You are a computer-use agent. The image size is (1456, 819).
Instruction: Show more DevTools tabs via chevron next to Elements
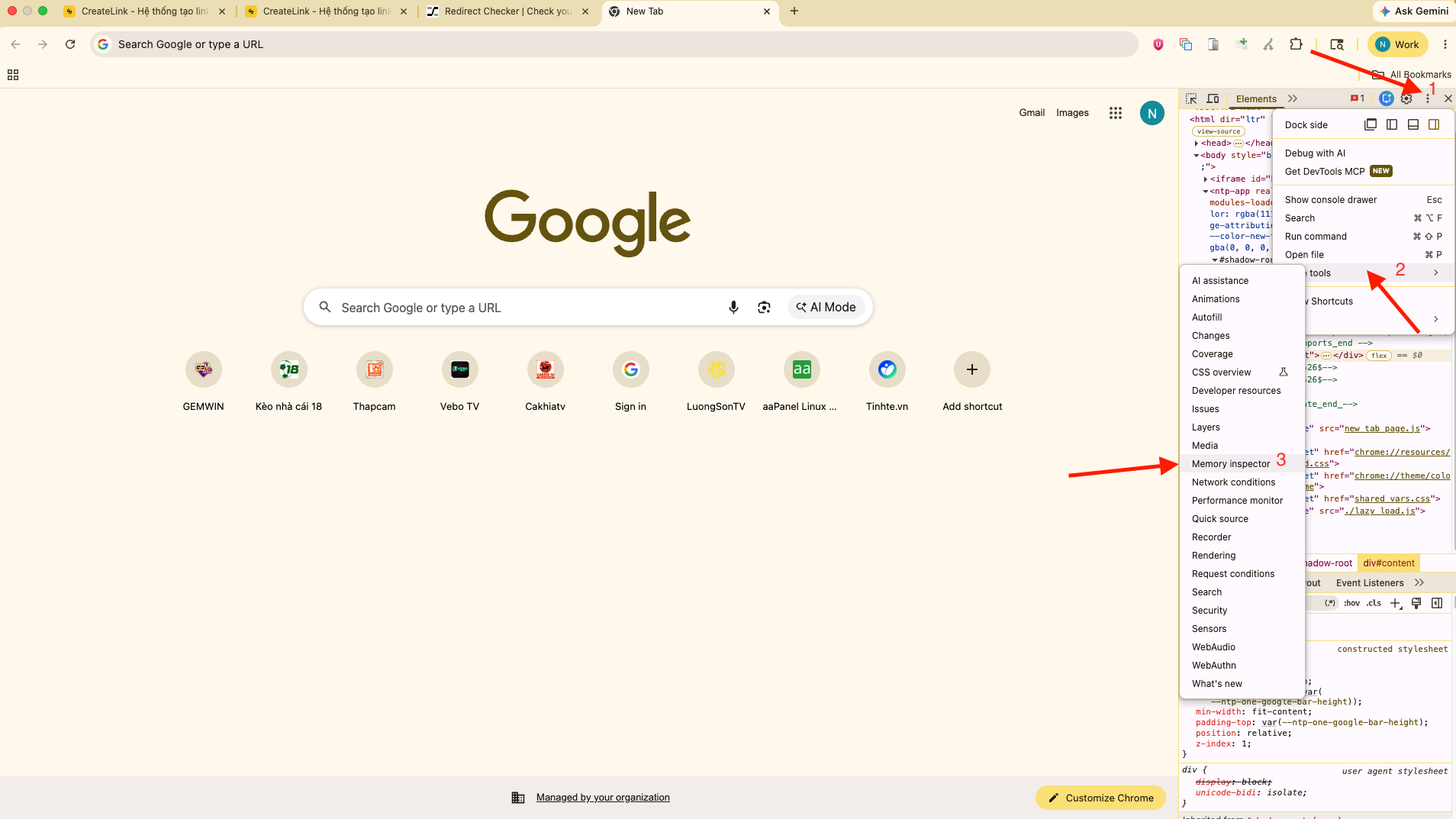(1293, 98)
